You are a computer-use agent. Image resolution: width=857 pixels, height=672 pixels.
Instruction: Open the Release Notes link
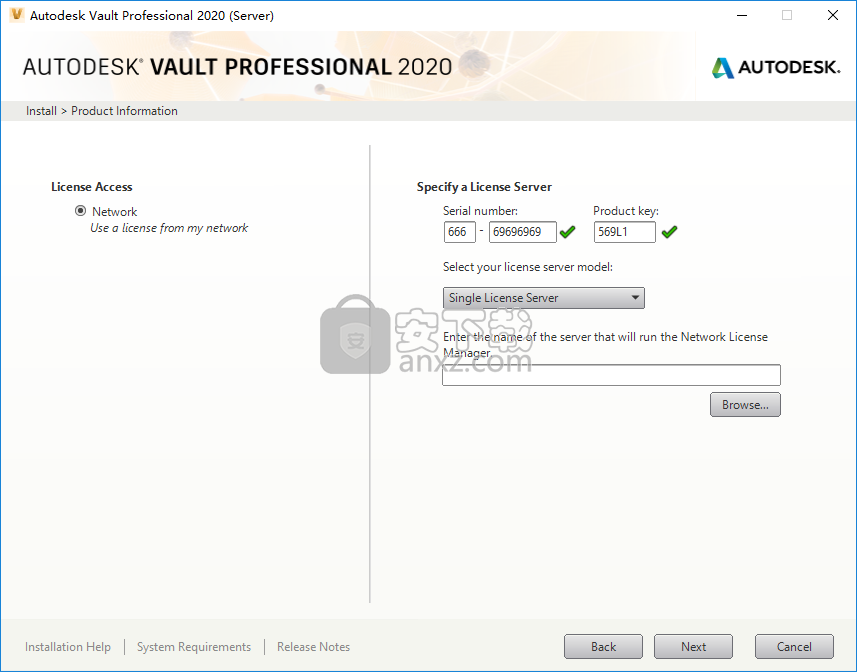[313, 647]
